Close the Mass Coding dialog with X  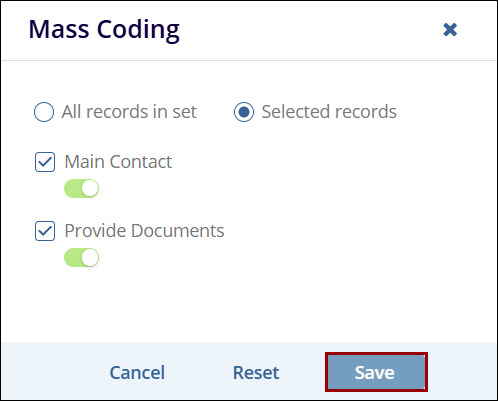tap(450, 30)
